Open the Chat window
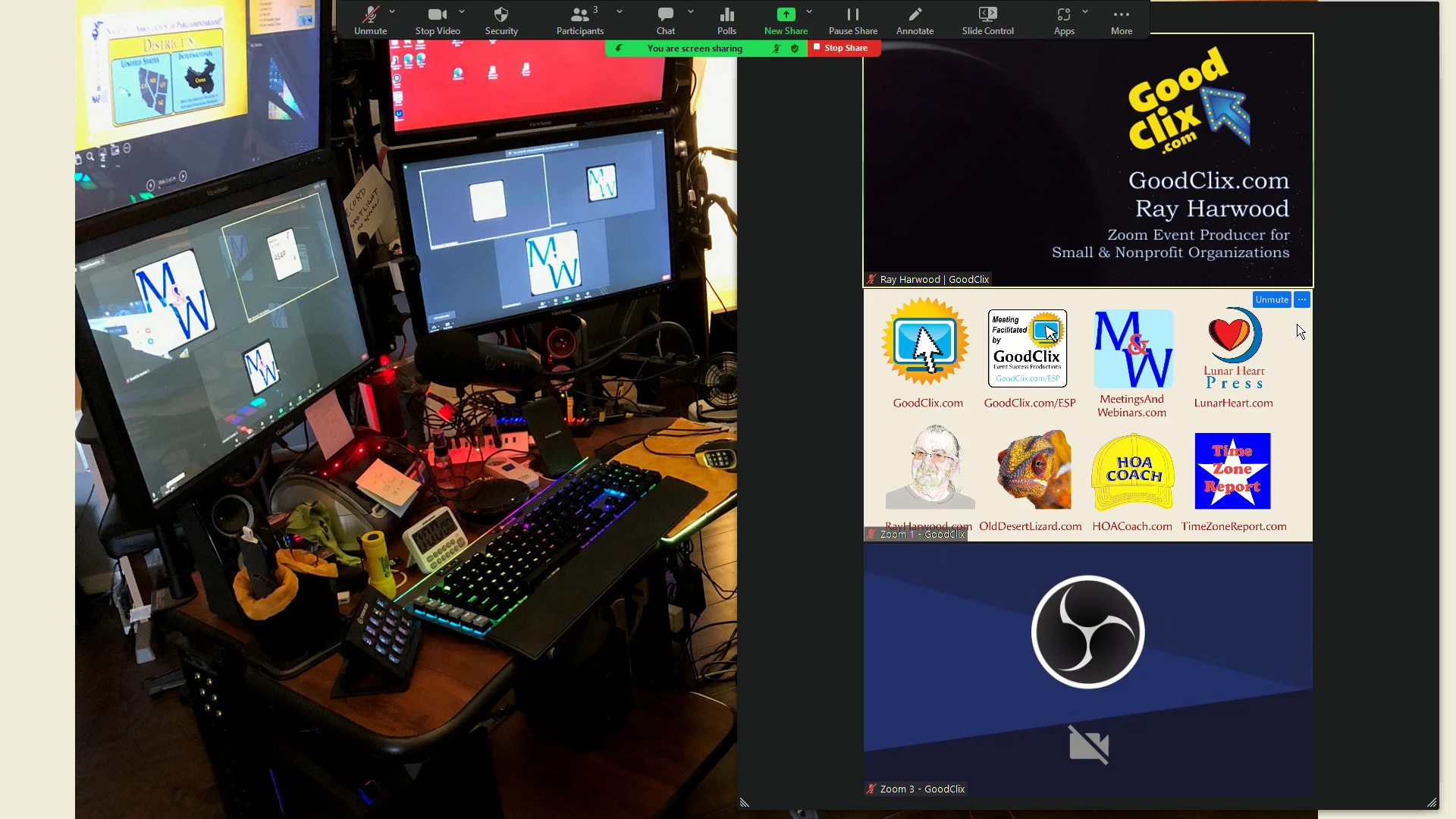The image size is (1456, 819). (x=665, y=20)
